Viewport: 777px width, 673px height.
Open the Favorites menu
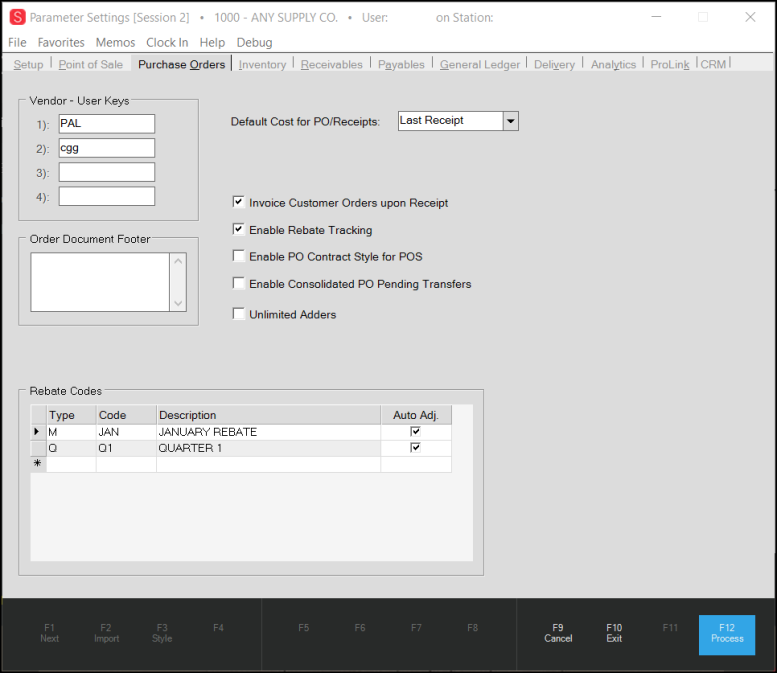(61, 43)
